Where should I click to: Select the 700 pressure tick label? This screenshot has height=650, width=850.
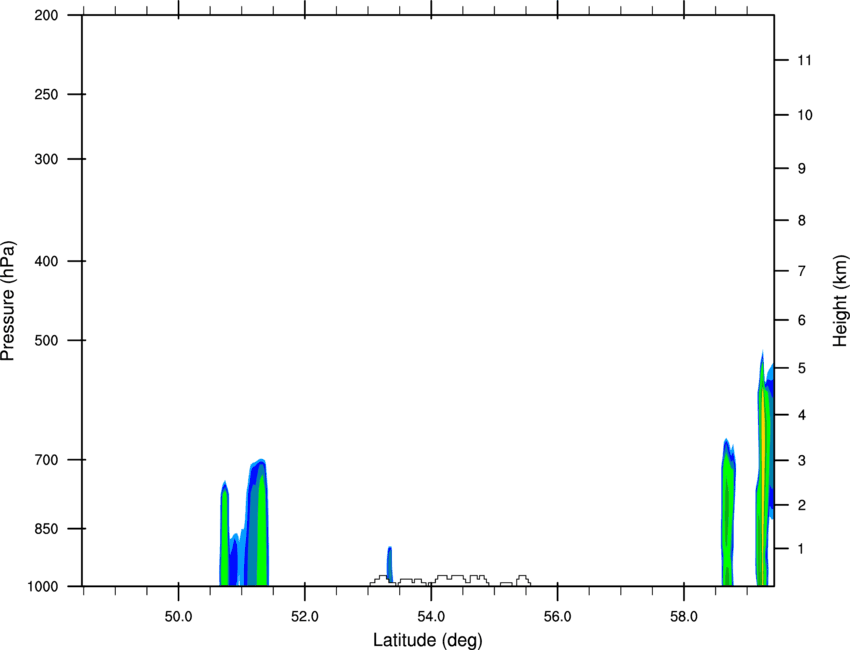click(x=46, y=460)
